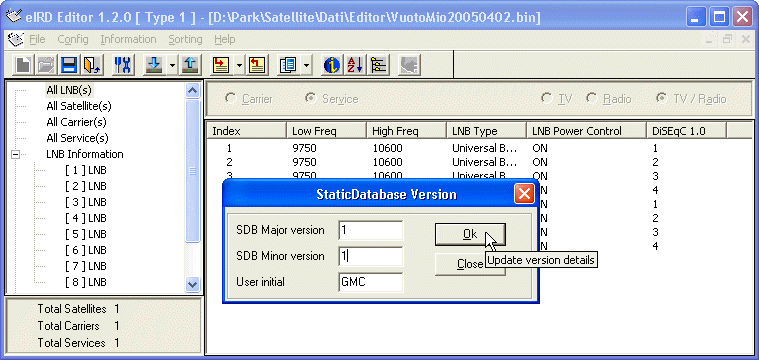Click the SDB Minor version field
759x360 pixels.
pos(371,256)
